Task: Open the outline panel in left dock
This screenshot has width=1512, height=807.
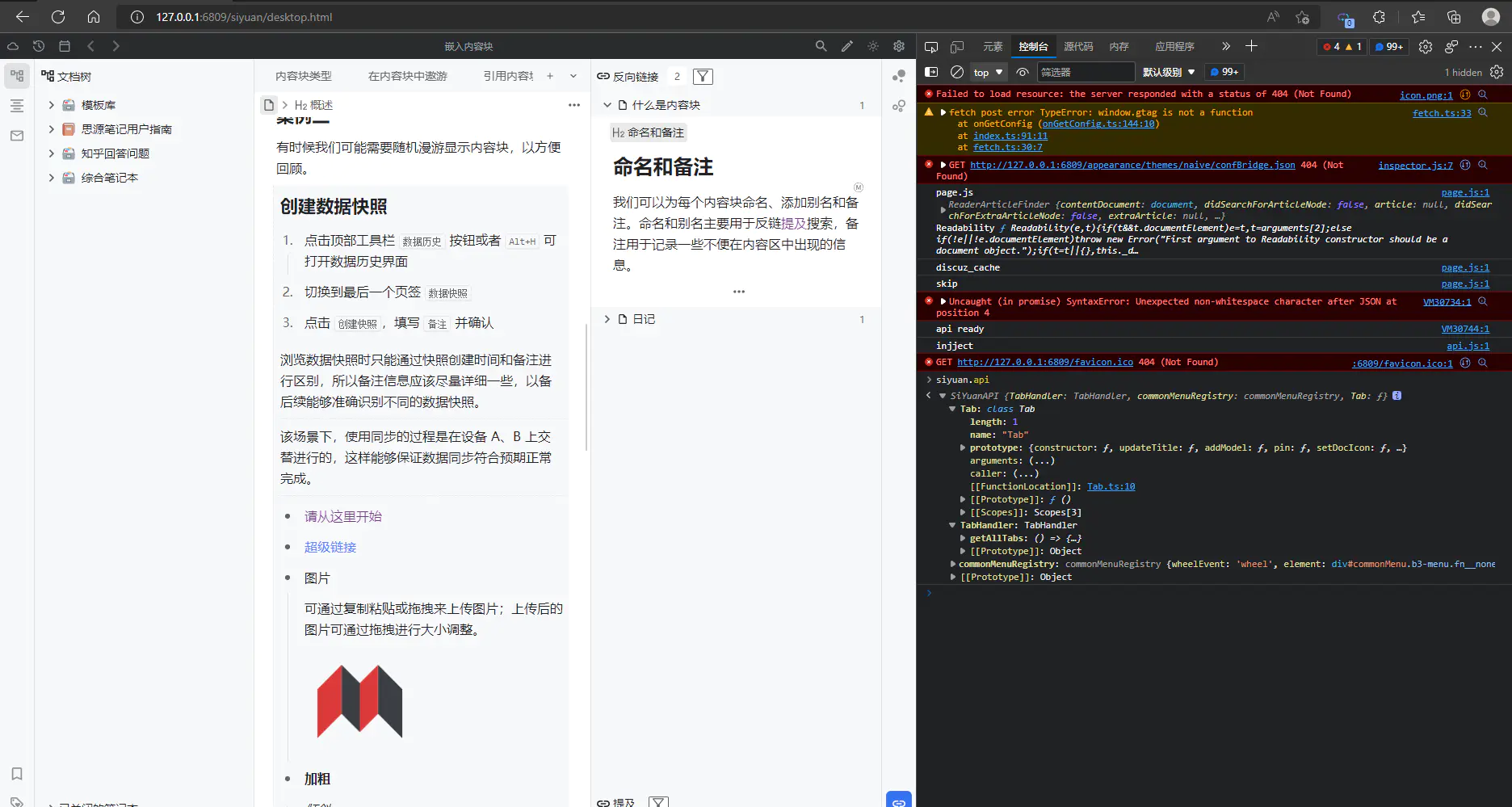Action: pos(17,106)
